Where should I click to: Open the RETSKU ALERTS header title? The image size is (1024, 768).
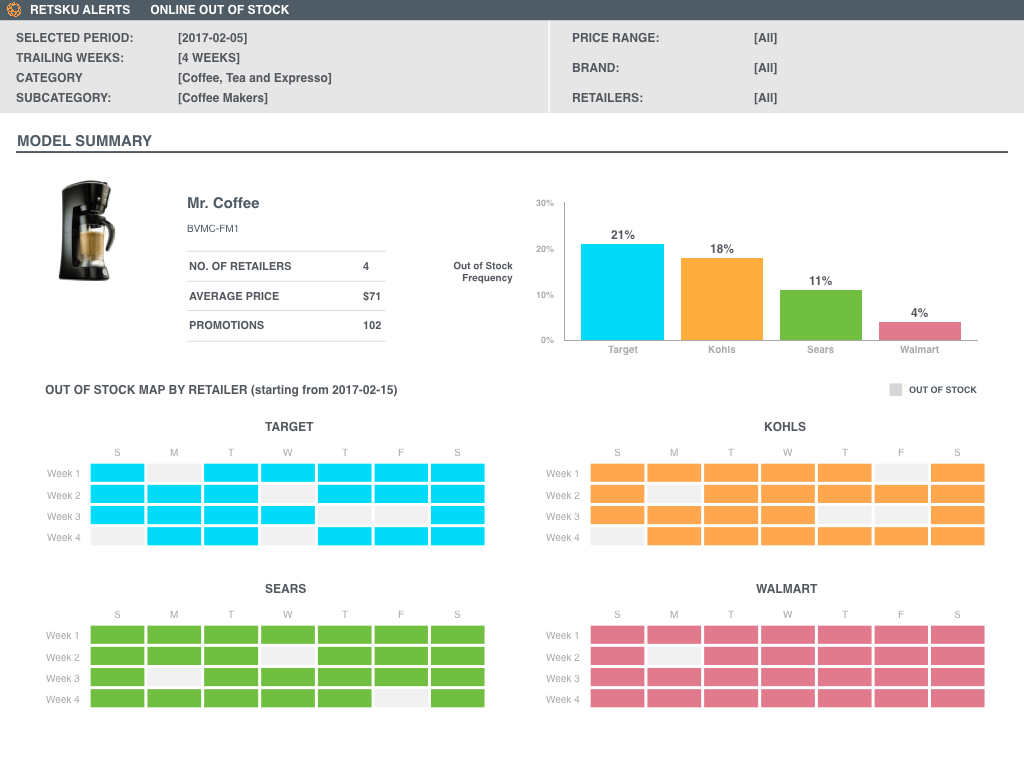click(80, 10)
